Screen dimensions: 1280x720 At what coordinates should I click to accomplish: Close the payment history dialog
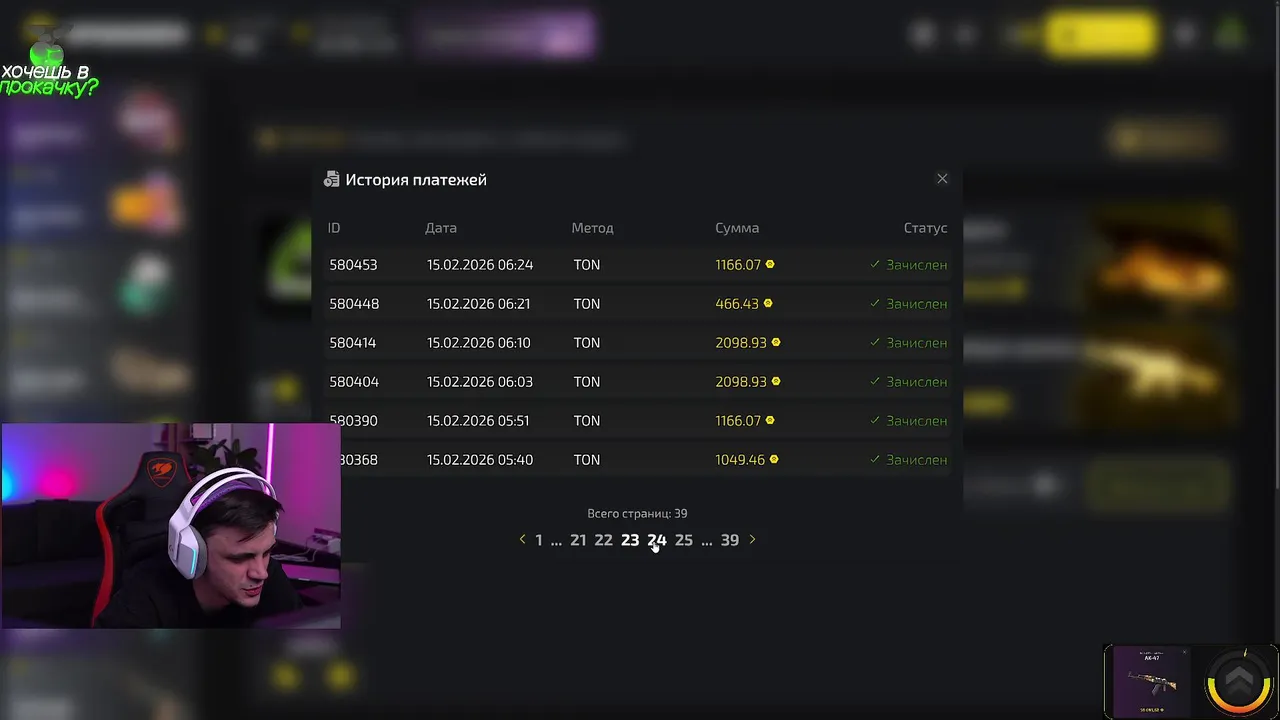point(942,179)
